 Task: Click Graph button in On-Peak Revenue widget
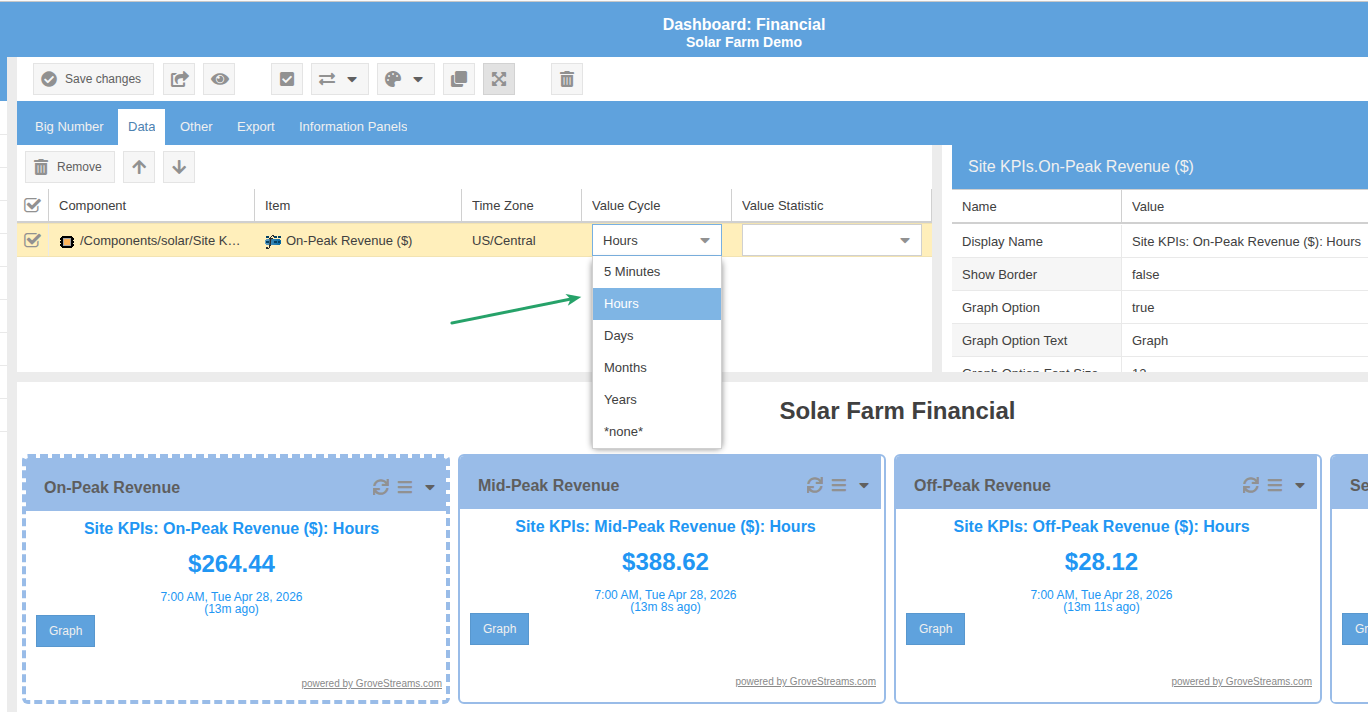[x=66, y=631]
